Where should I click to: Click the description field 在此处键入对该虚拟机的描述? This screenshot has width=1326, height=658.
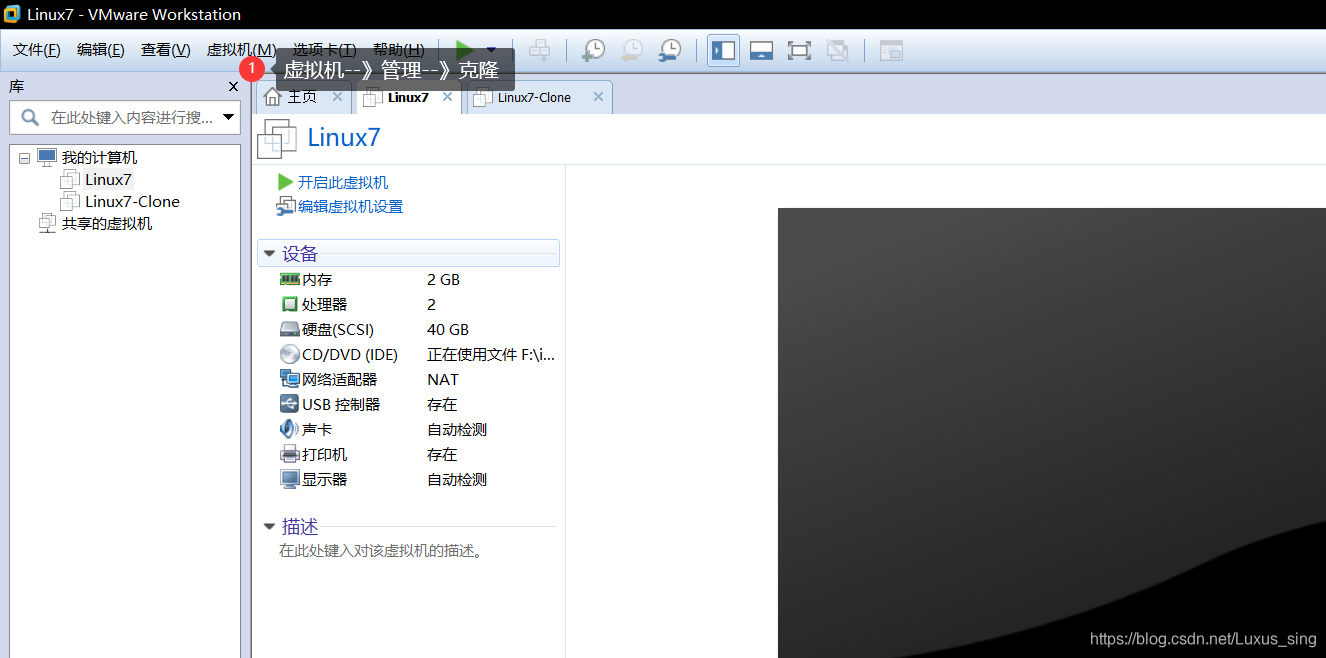tap(381, 551)
